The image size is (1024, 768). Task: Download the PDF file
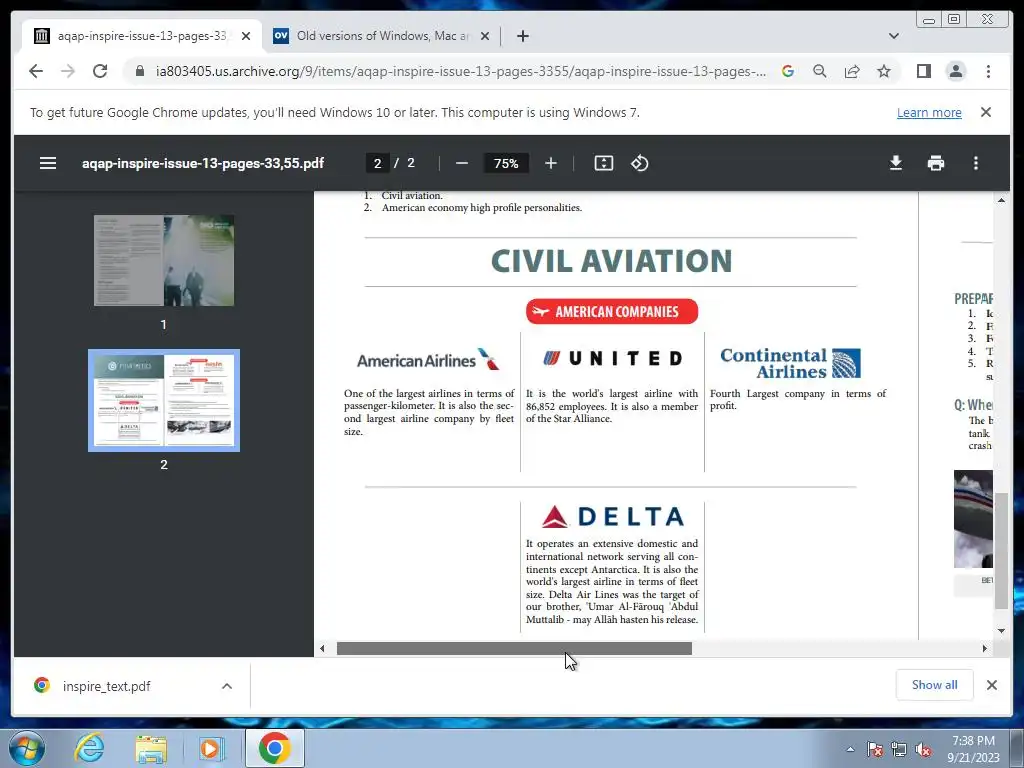(896, 163)
